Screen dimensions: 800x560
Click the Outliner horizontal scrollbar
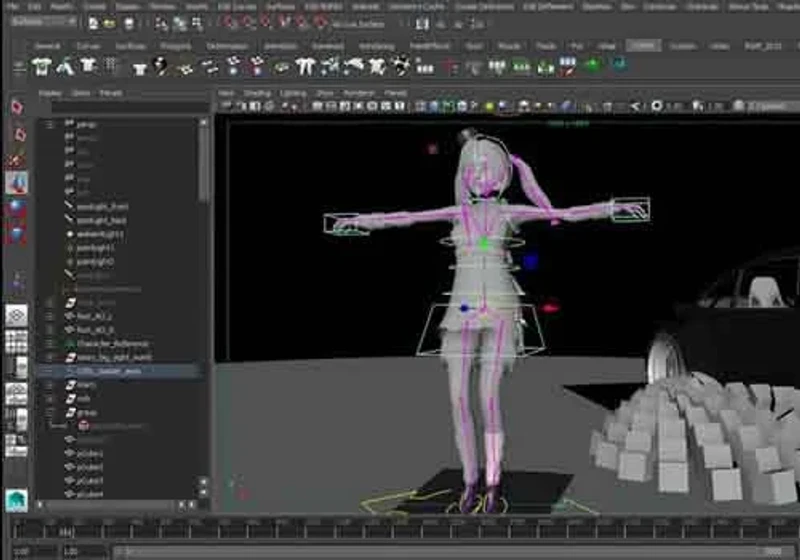[109, 505]
